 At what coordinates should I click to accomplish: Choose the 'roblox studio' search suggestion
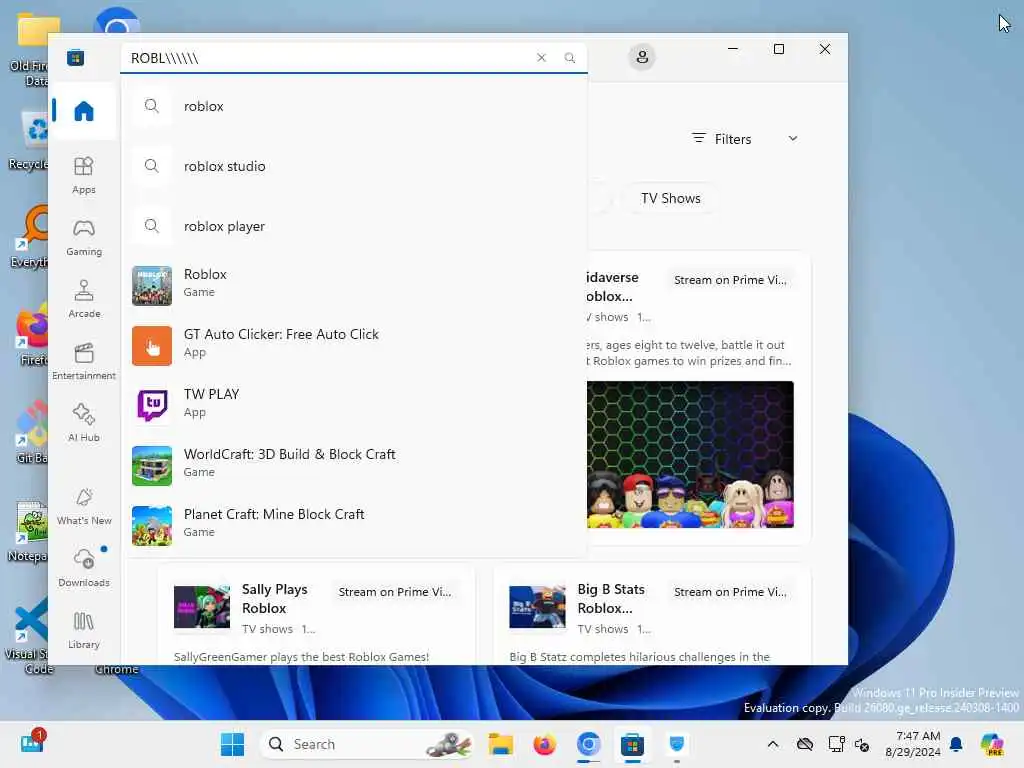pyautogui.click(x=355, y=166)
